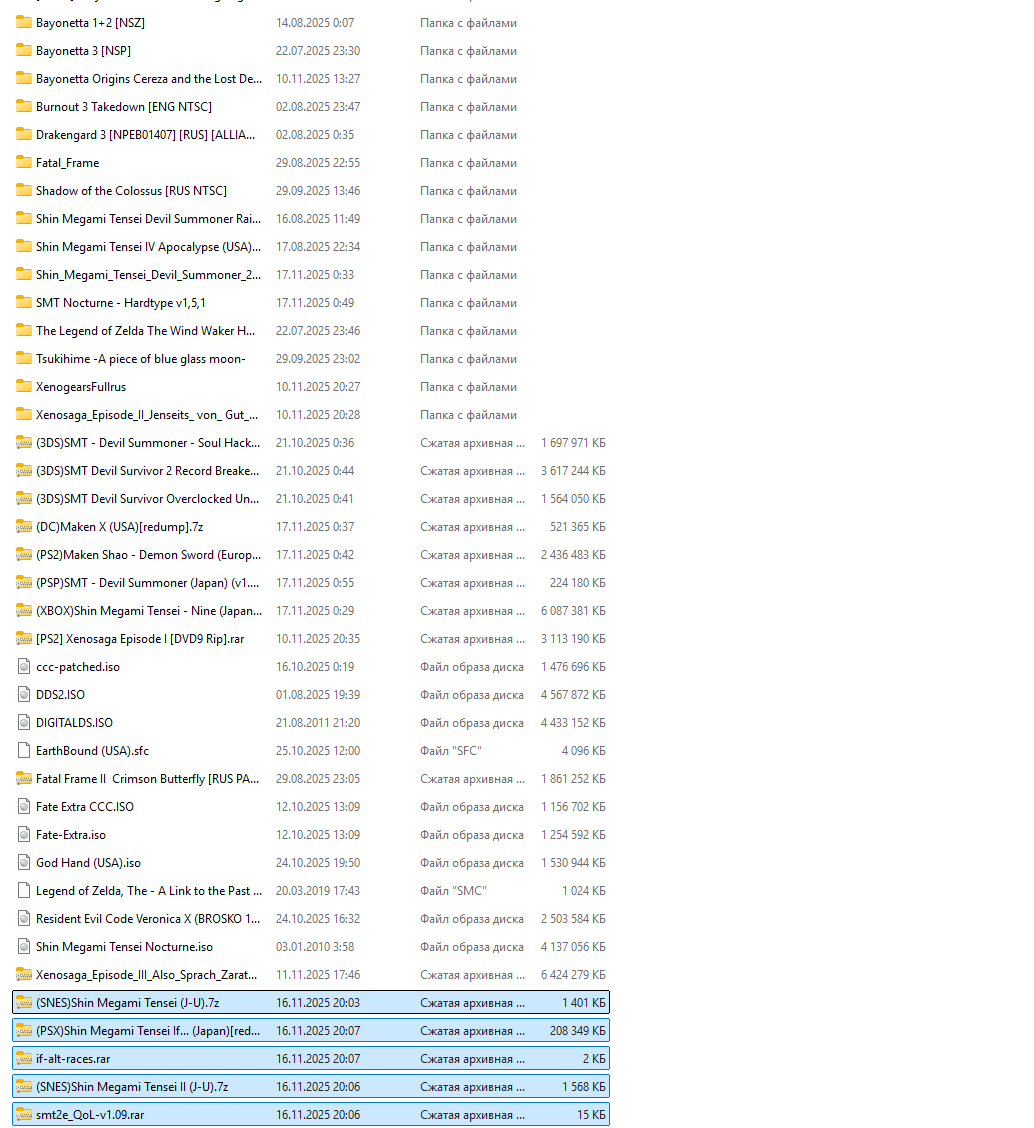Click the smt2e_QoL-v1.09.rar archive icon
The width and height of the screenshot is (1034, 1128).
pos(24,1115)
